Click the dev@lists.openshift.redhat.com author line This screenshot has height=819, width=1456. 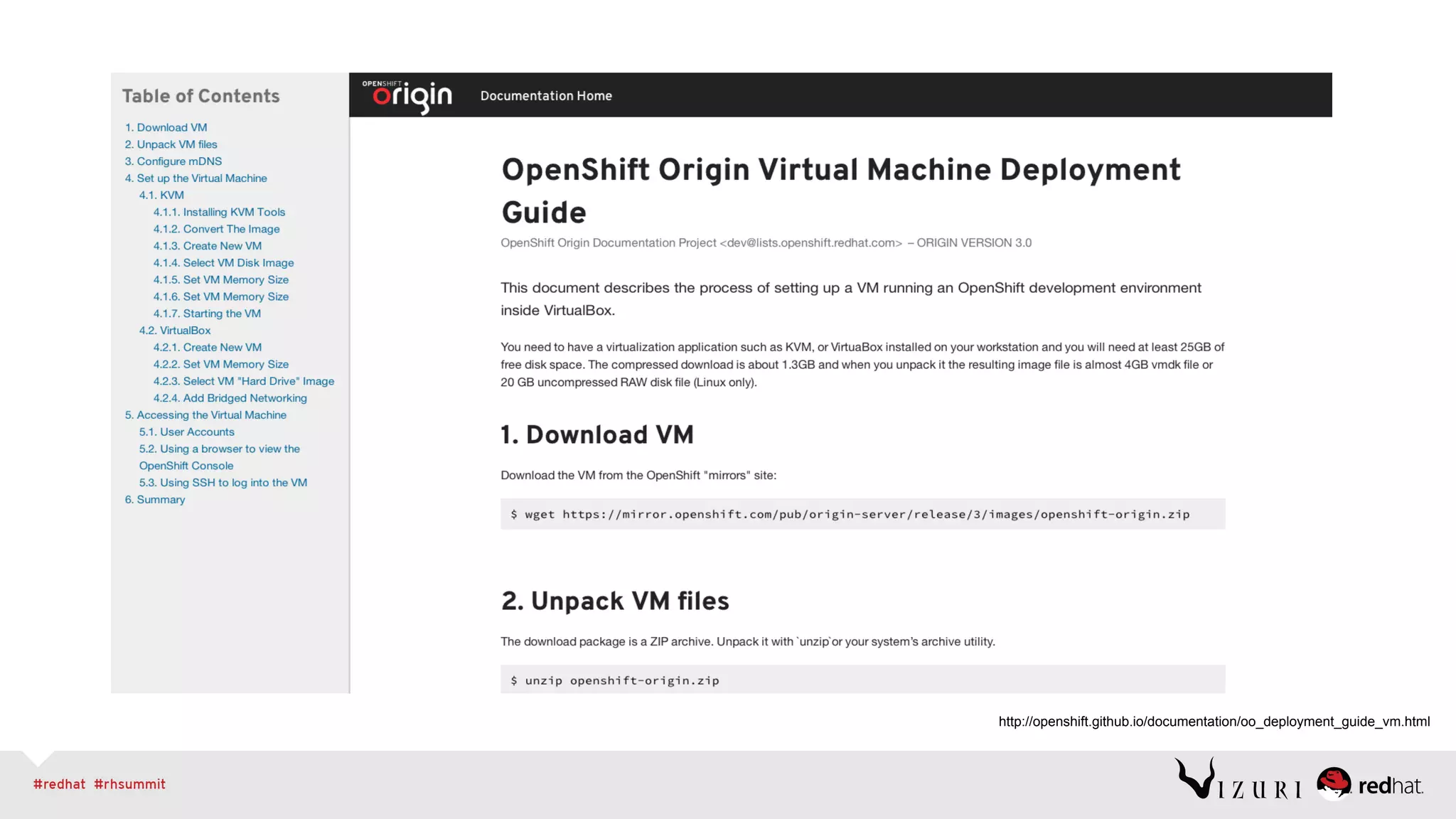[766, 243]
